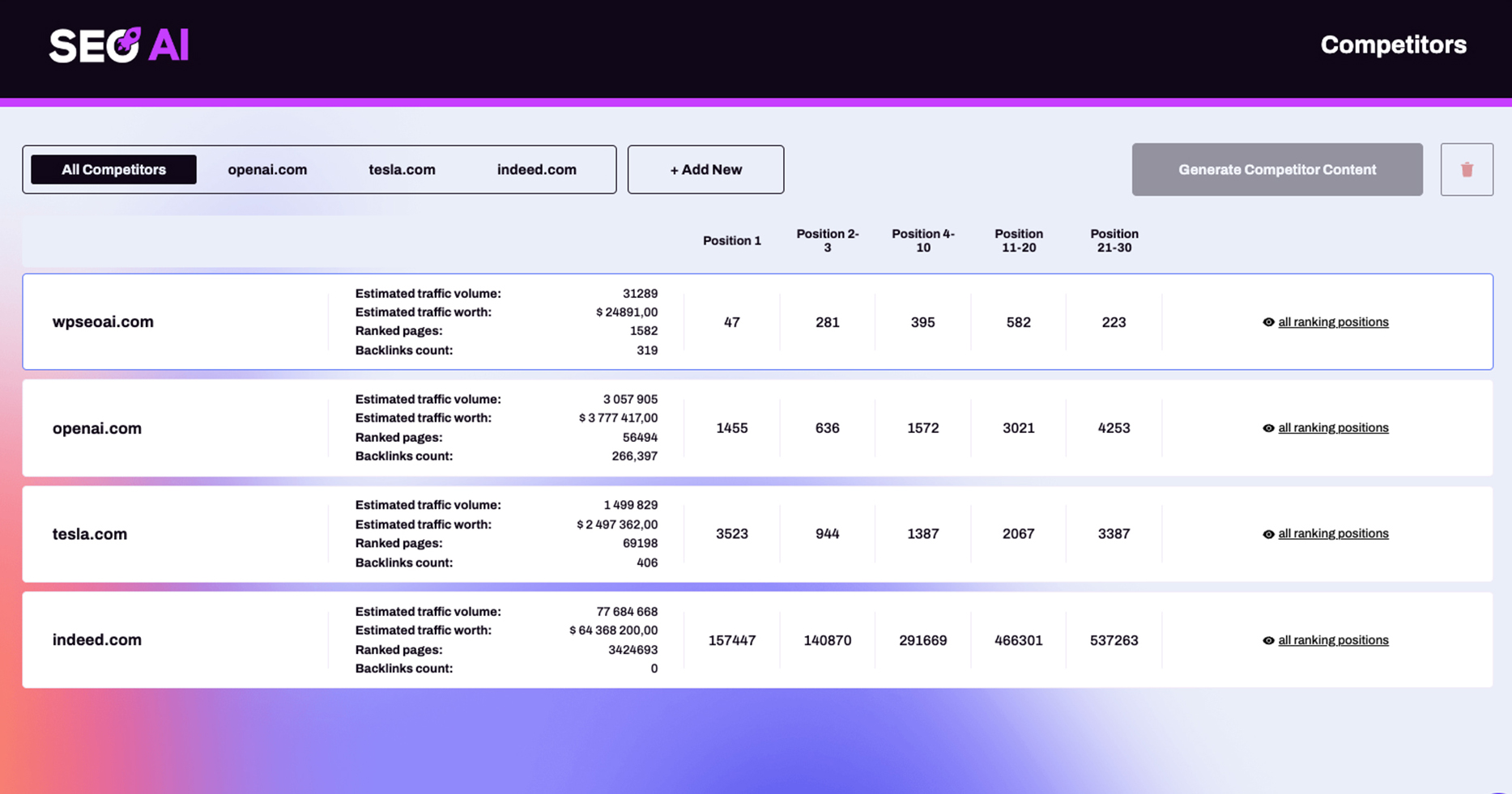Click openai.com Position 1 value 1455
Image resolution: width=1512 pixels, height=794 pixels.
[732, 428]
